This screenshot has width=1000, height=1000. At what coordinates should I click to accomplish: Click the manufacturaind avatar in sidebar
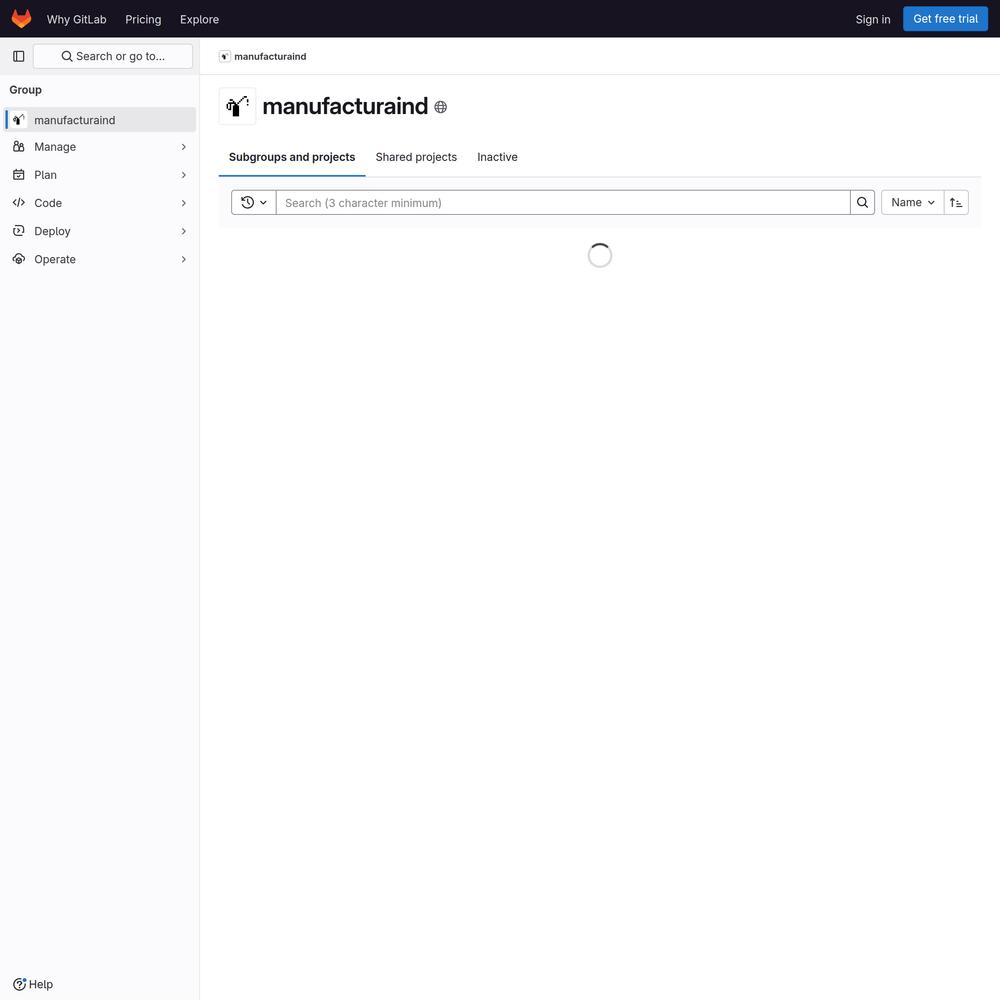(x=18, y=119)
